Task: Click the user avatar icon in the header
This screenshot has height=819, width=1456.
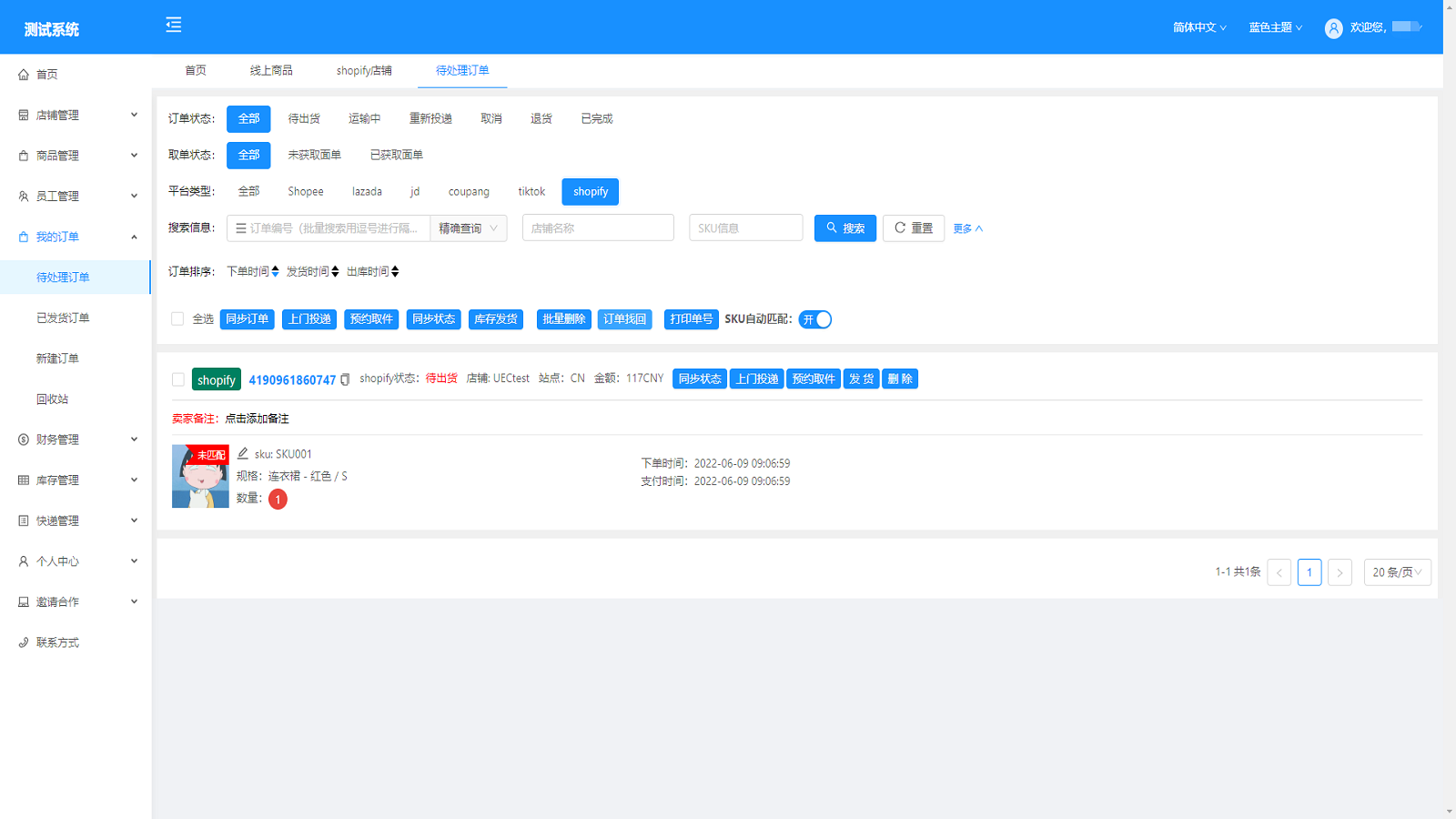Action: 1333,28
